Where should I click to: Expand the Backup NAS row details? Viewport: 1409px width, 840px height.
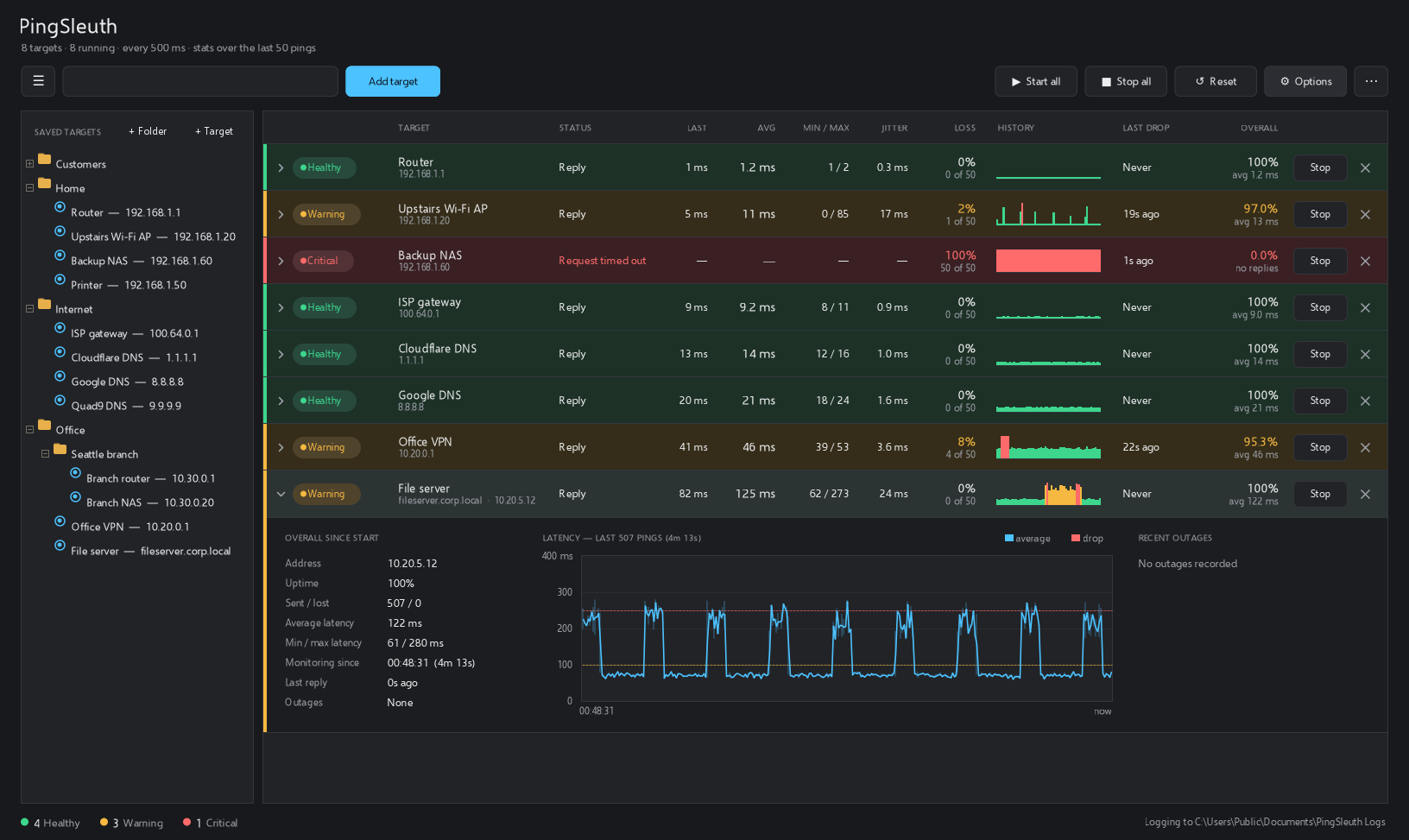pyautogui.click(x=281, y=261)
